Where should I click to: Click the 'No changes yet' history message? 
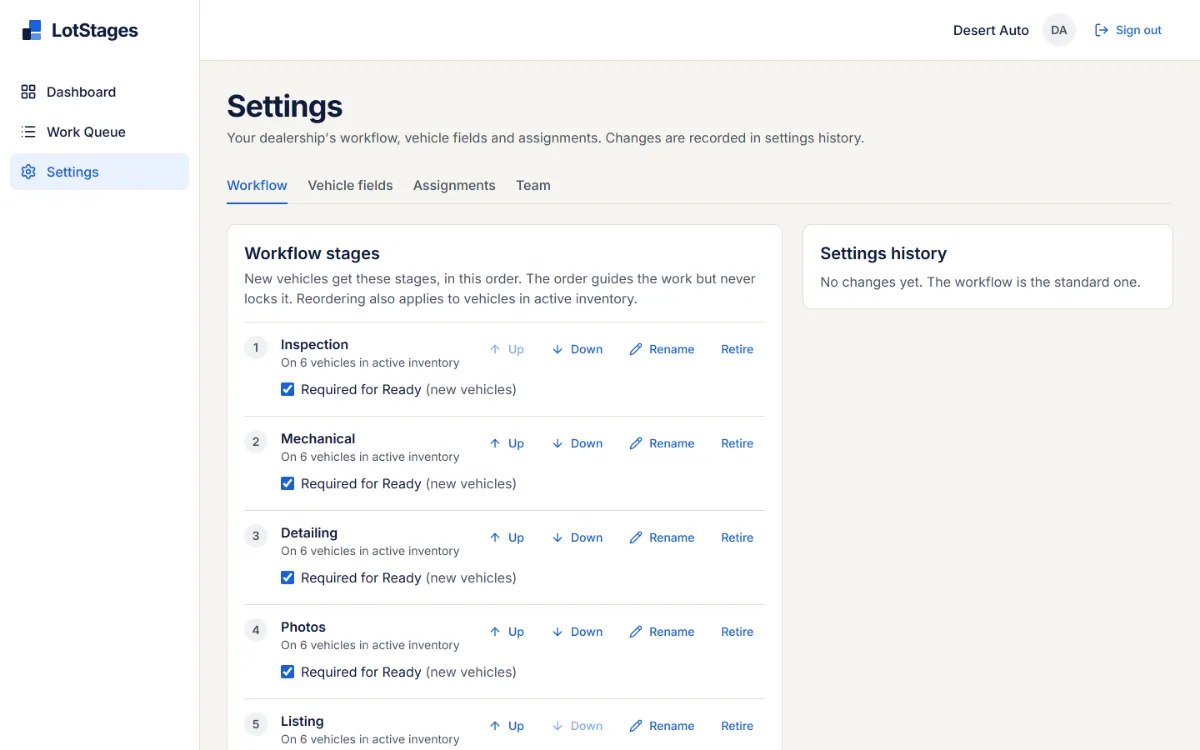point(980,282)
